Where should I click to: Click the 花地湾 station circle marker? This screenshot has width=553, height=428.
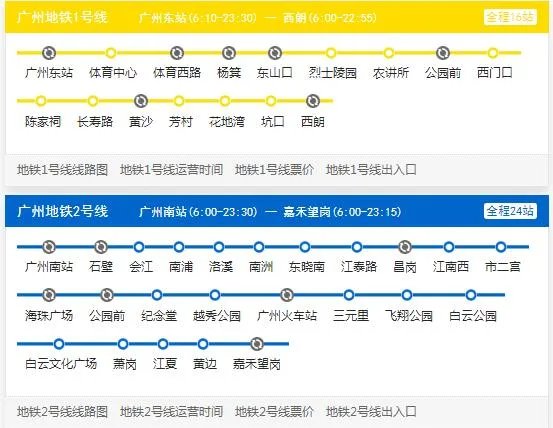pos(225,101)
